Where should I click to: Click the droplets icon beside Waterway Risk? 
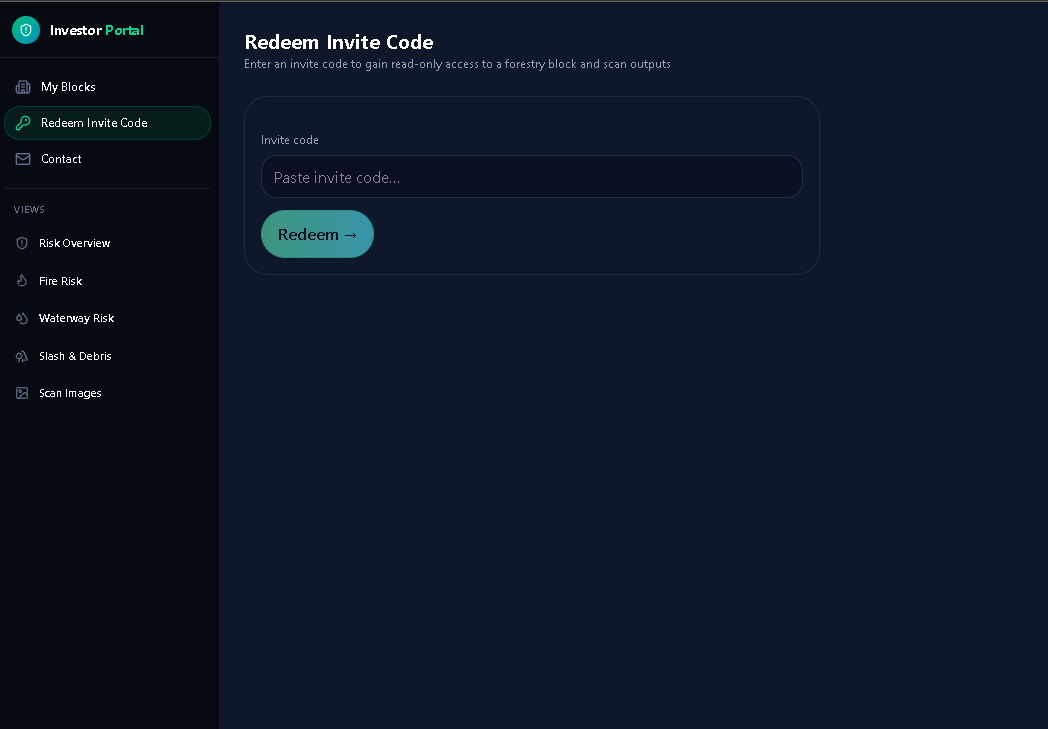[22, 318]
